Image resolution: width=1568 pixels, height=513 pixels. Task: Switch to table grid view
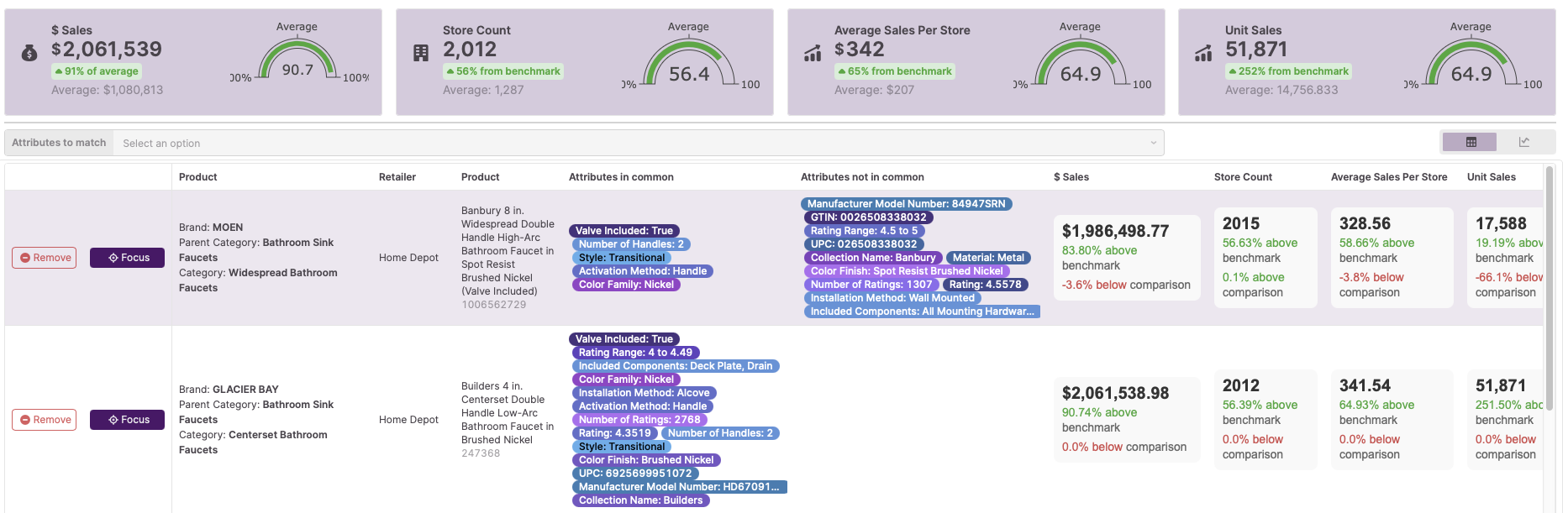[x=1470, y=143]
